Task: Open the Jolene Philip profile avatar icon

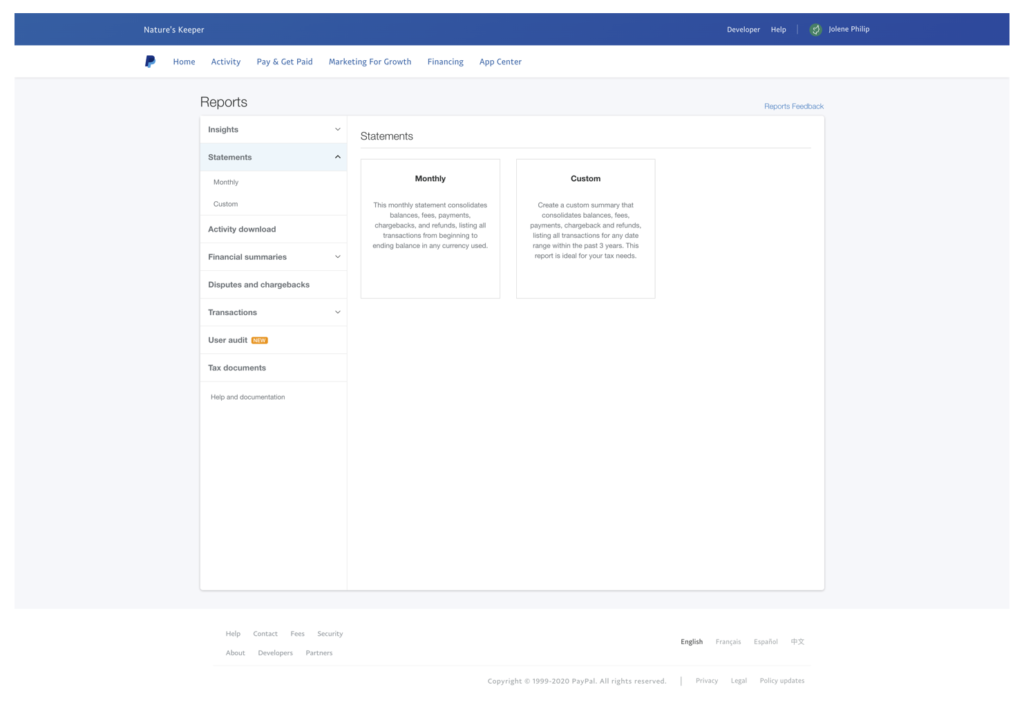Action: click(815, 29)
